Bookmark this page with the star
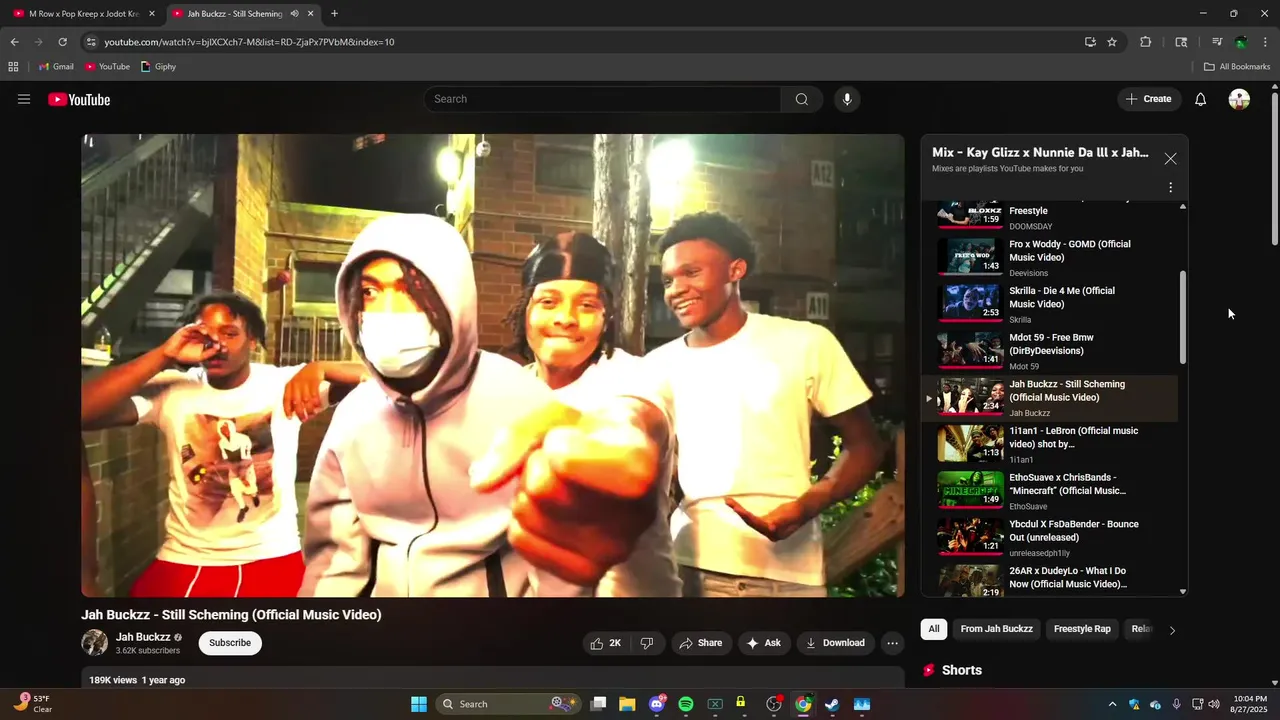Image resolution: width=1280 pixels, height=720 pixels. [x=1112, y=42]
